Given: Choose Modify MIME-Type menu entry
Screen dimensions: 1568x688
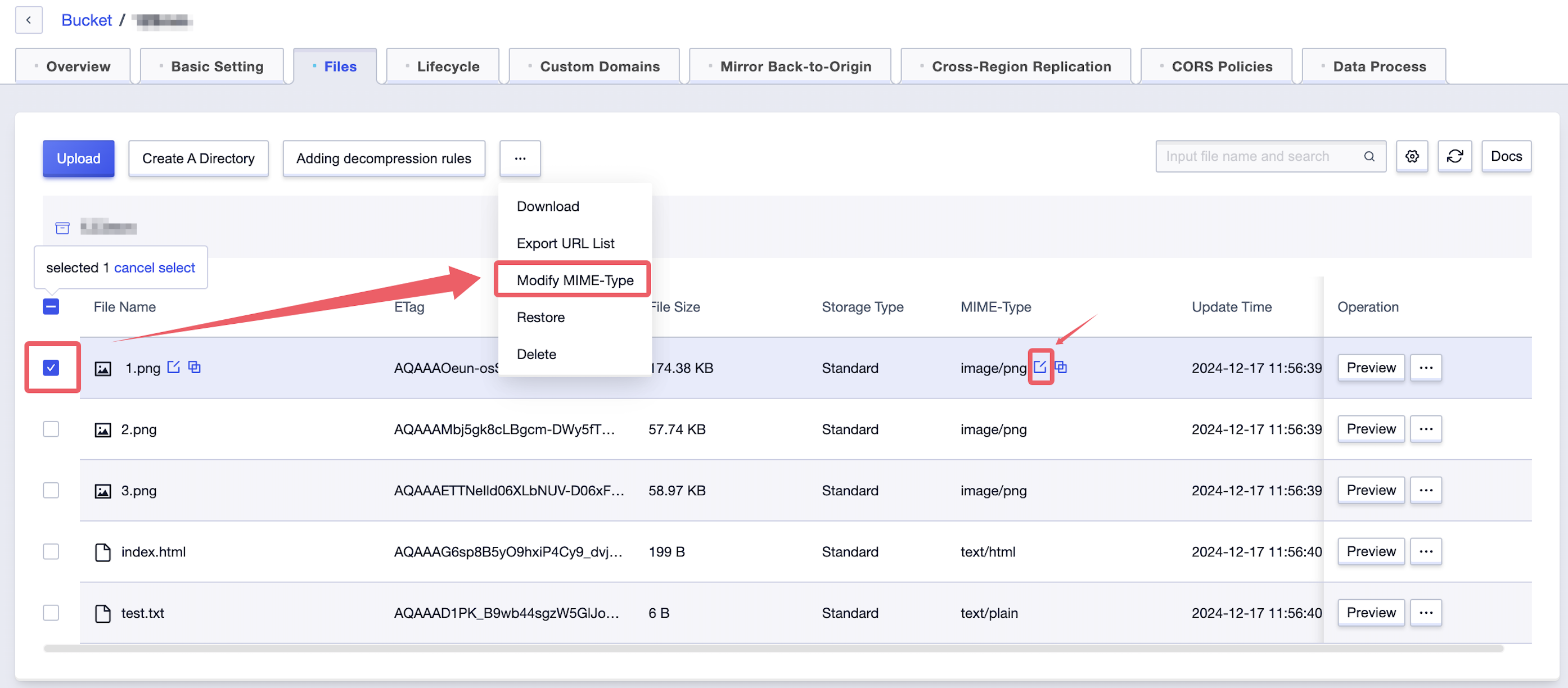Looking at the screenshot, I should pos(575,280).
